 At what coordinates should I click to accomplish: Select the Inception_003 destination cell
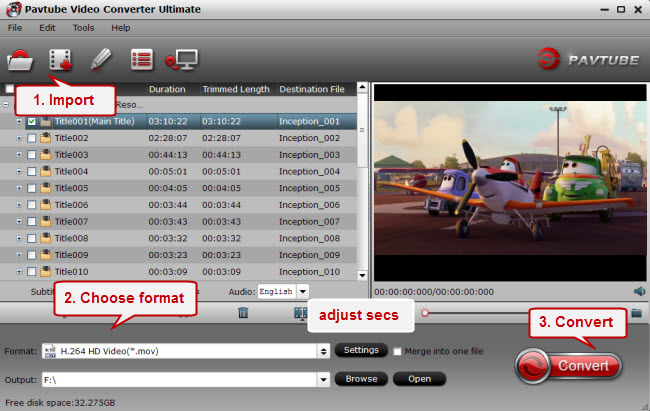[x=309, y=155]
